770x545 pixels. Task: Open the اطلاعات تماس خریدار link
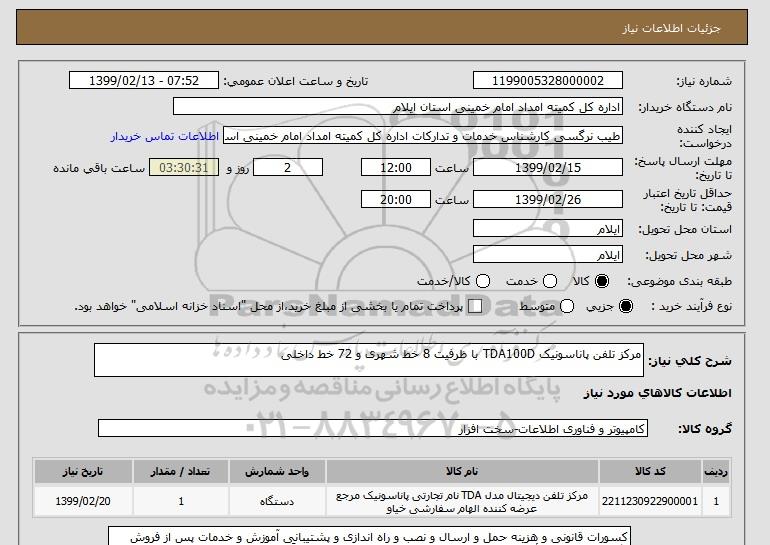[x=165, y=136]
